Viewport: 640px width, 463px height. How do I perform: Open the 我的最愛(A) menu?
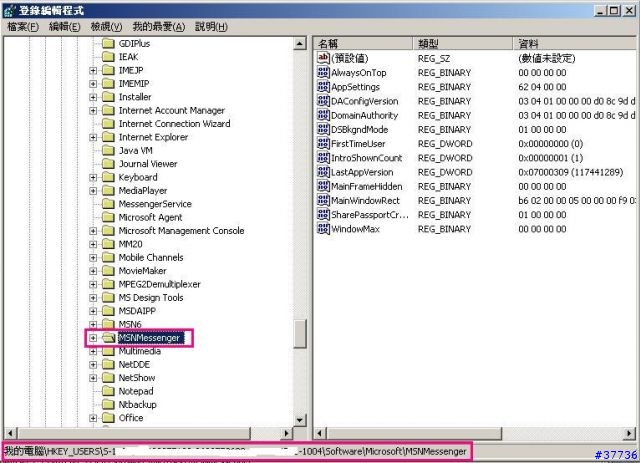(x=159, y=27)
